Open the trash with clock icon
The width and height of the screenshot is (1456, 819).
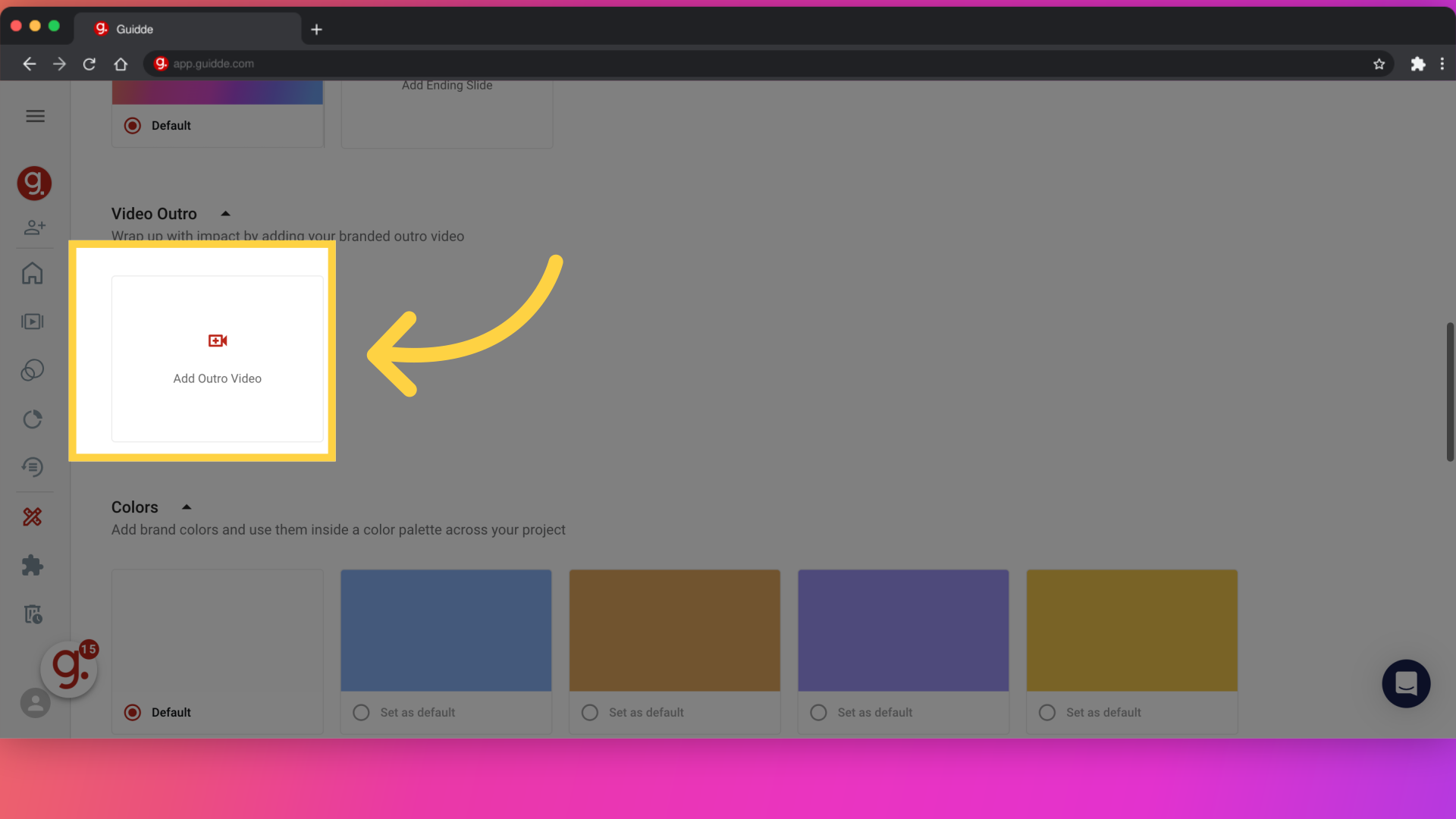33,613
